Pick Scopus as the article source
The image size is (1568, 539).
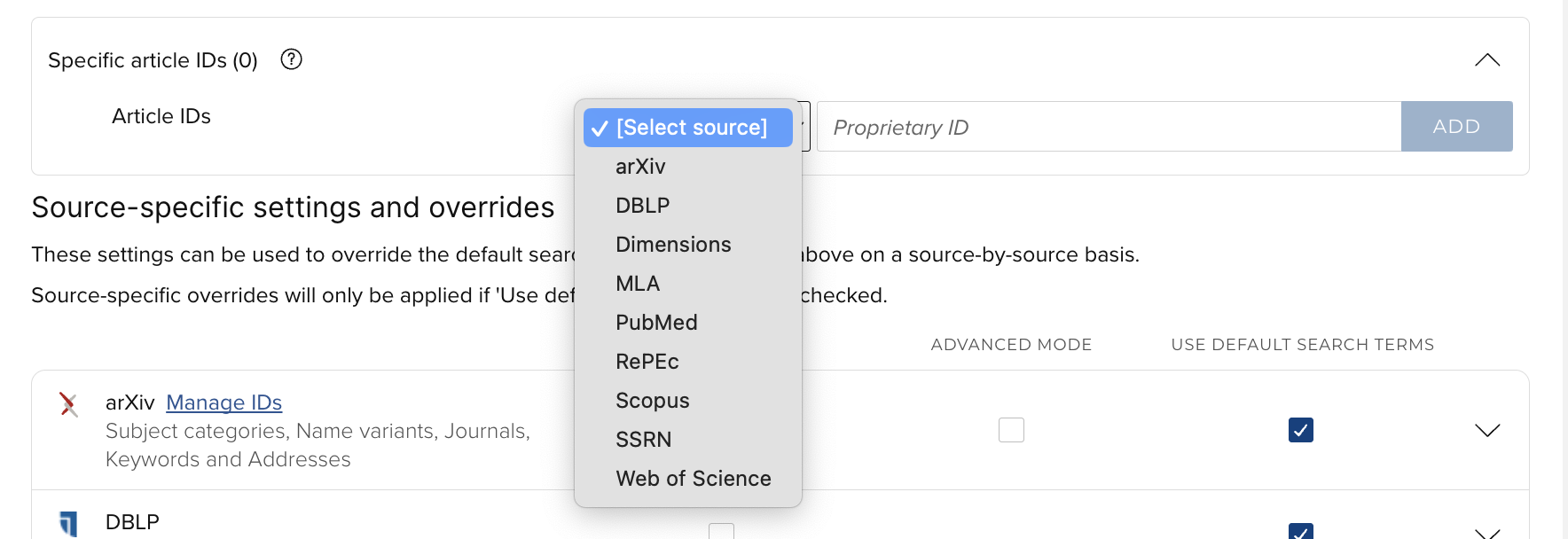click(x=652, y=401)
